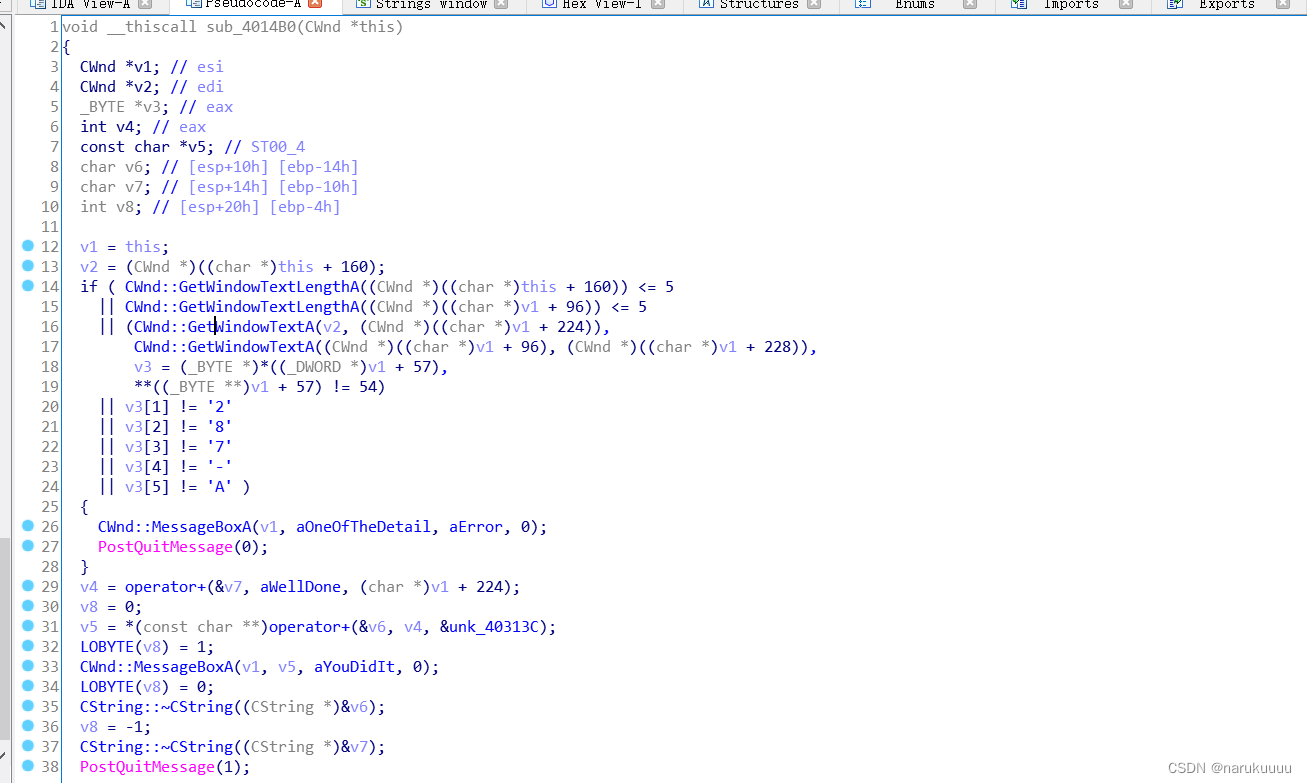Toggle breakpoint dot on line 33
The width and height of the screenshot is (1307, 783).
(28, 666)
